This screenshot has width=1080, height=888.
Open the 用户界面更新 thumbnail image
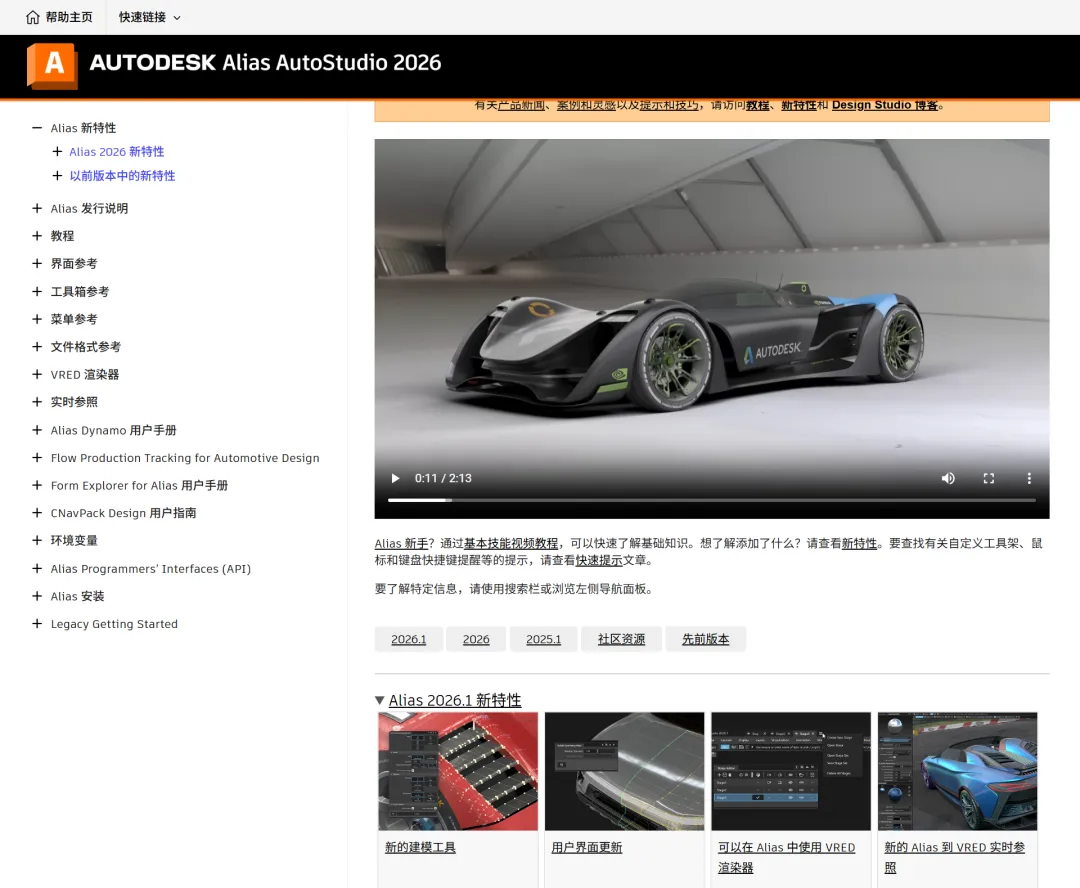tap(624, 771)
